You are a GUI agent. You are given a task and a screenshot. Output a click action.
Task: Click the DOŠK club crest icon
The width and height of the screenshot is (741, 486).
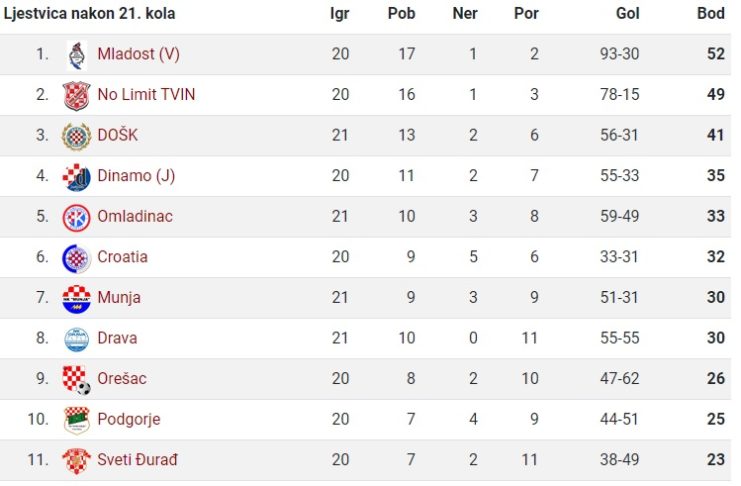tap(77, 136)
